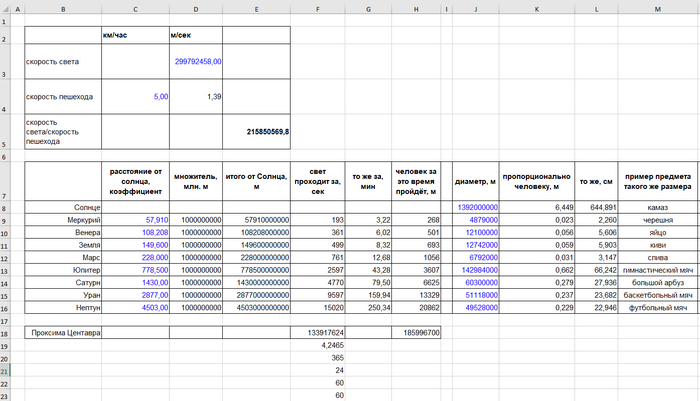Image resolution: width=700 pixels, height=401 pixels.
Task: Click the pedestrian speed cell 5,00
Action: (x=135, y=96)
